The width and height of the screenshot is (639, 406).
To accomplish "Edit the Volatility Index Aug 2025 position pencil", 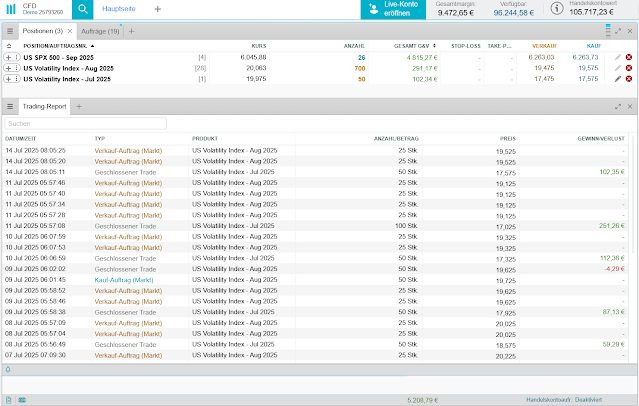I will coord(618,68).
